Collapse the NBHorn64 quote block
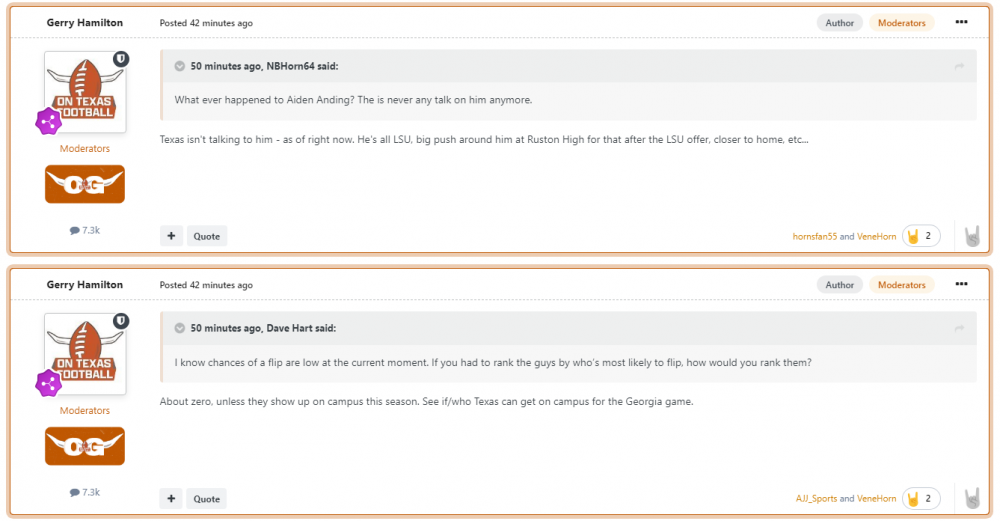This screenshot has width=1000, height=521. coord(180,66)
